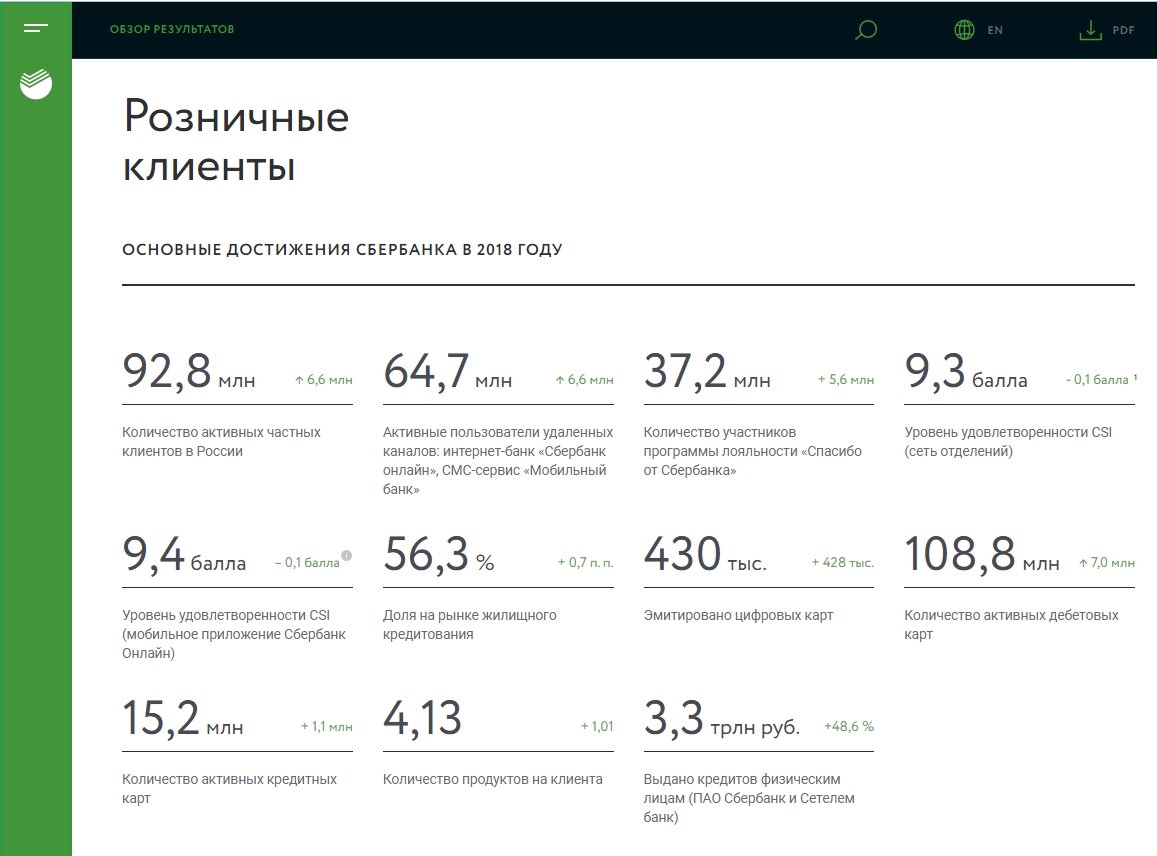
Task: Click description starting "Активные пользователи удаленных каналов"
Action: [498, 460]
